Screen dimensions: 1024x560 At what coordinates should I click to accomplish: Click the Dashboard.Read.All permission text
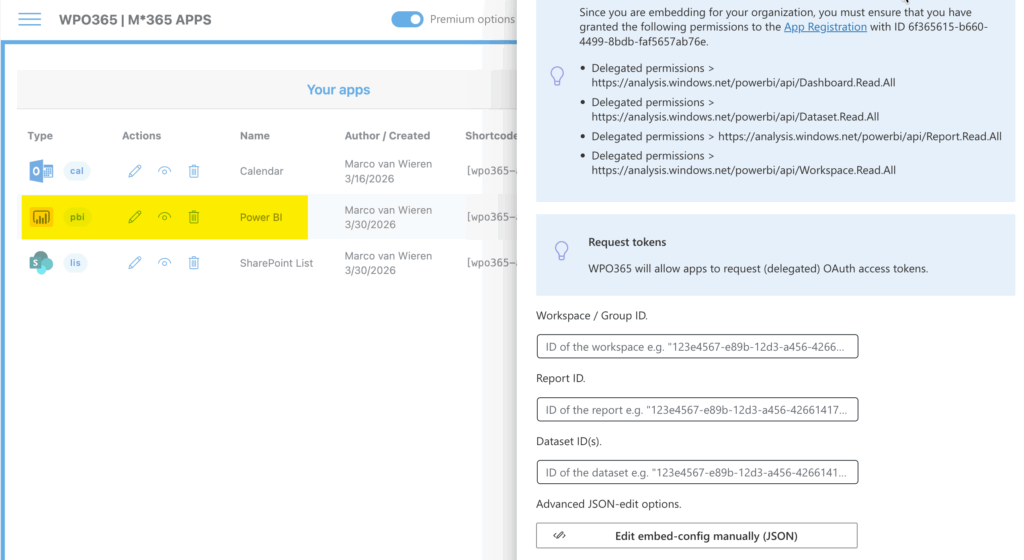(743, 83)
